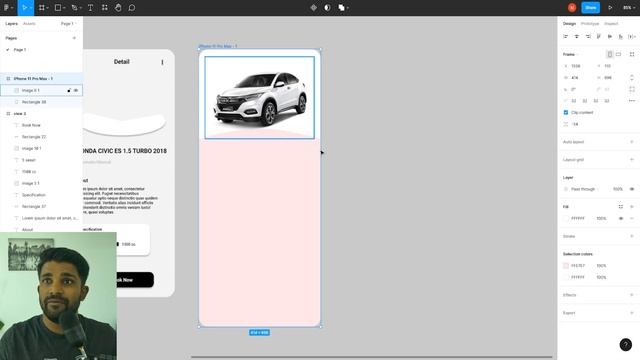This screenshot has width=640, height=360.
Task: Click the Present play icon
Action: [610, 8]
